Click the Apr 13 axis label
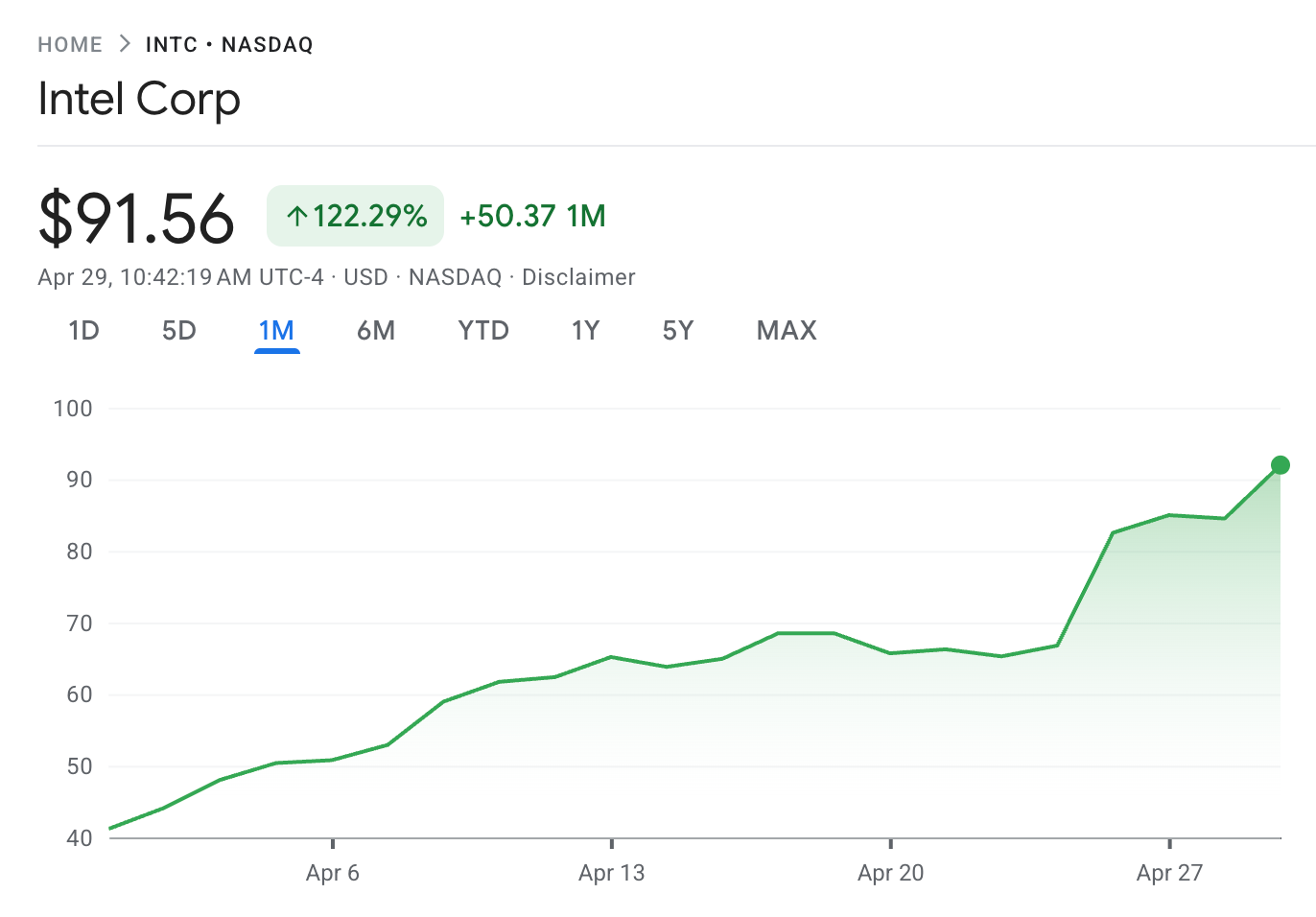 (x=611, y=873)
